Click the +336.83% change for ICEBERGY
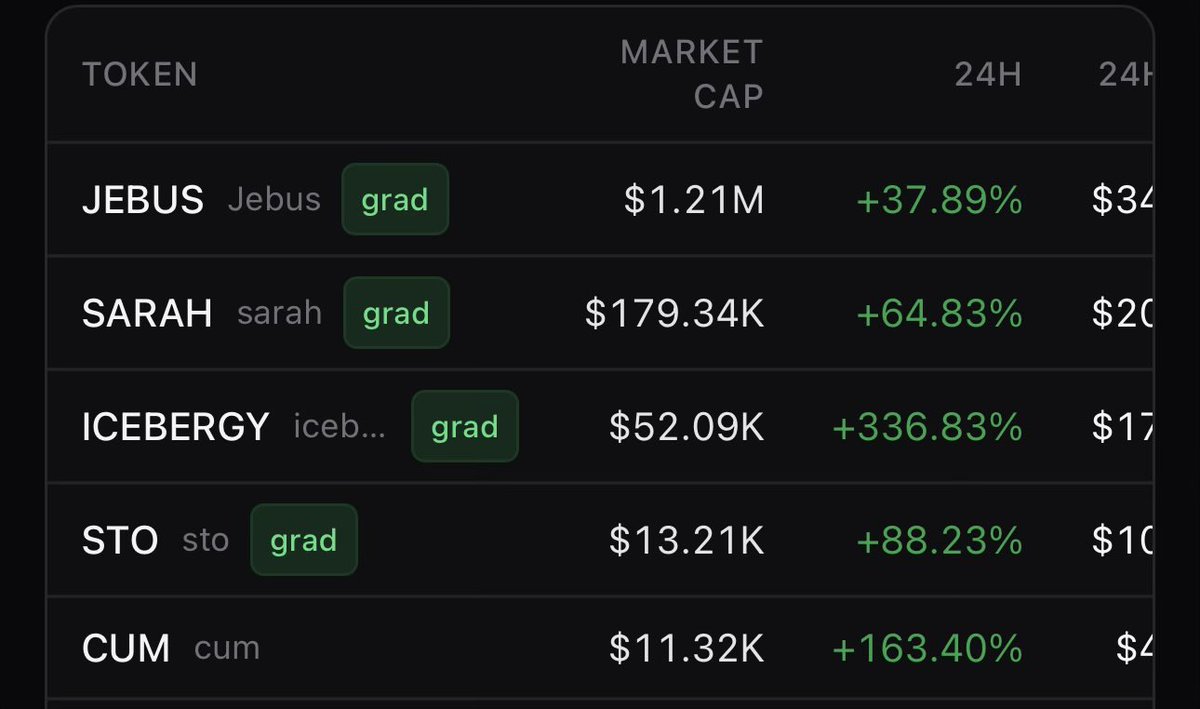This screenshot has height=709, width=1200. [x=927, y=428]
